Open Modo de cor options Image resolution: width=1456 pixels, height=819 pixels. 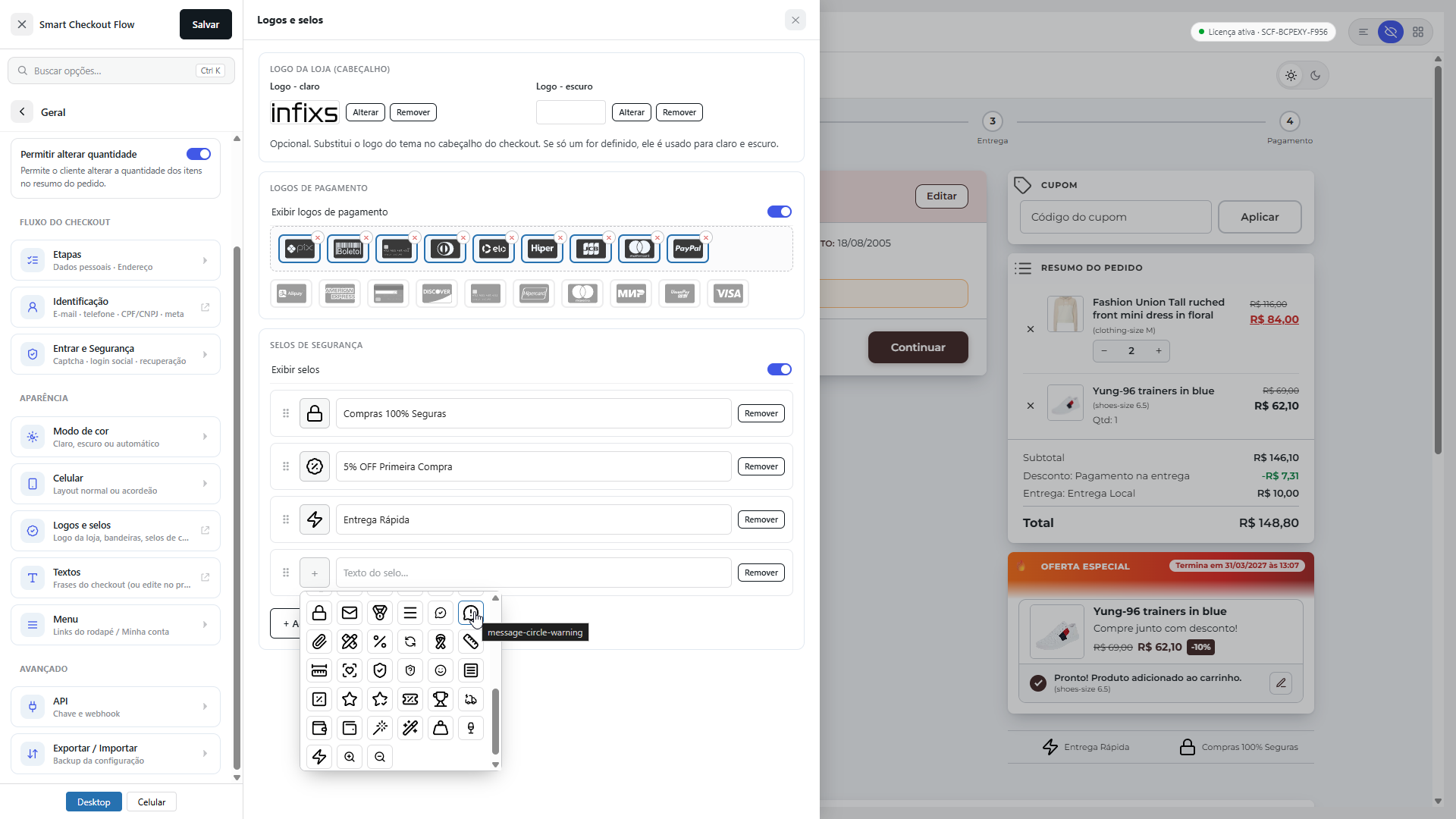115,437
